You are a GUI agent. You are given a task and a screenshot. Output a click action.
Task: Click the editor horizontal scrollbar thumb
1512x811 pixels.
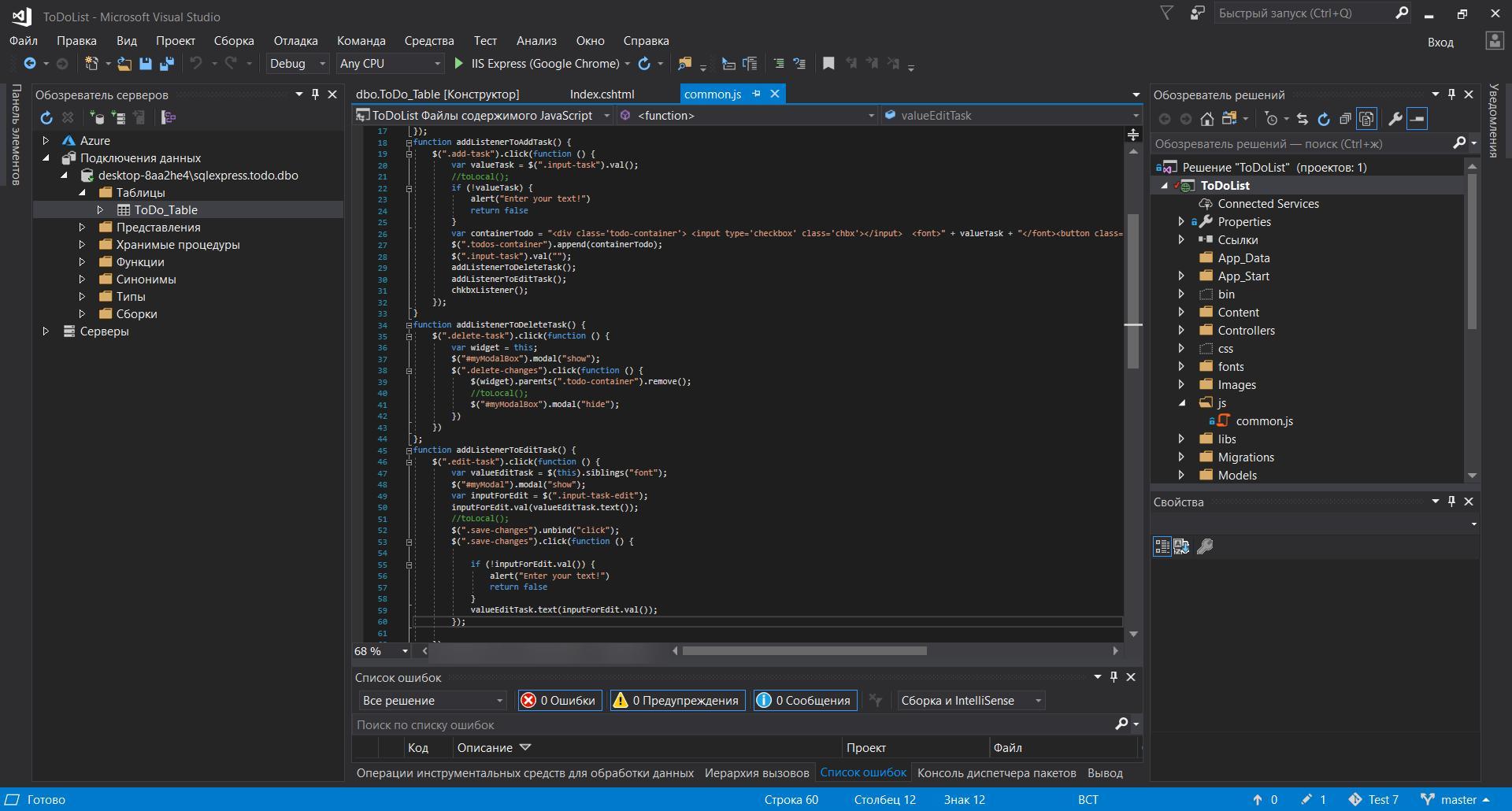point(803,651)
